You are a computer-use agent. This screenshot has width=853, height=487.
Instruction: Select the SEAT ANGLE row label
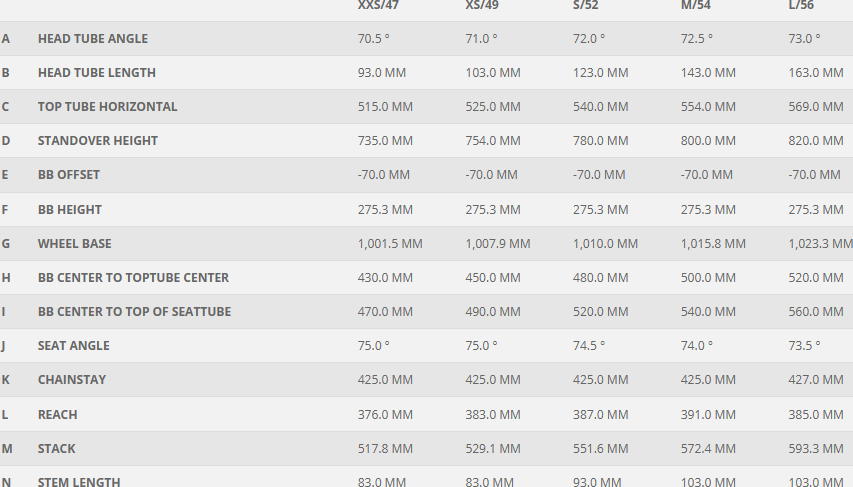coord(73,346)
